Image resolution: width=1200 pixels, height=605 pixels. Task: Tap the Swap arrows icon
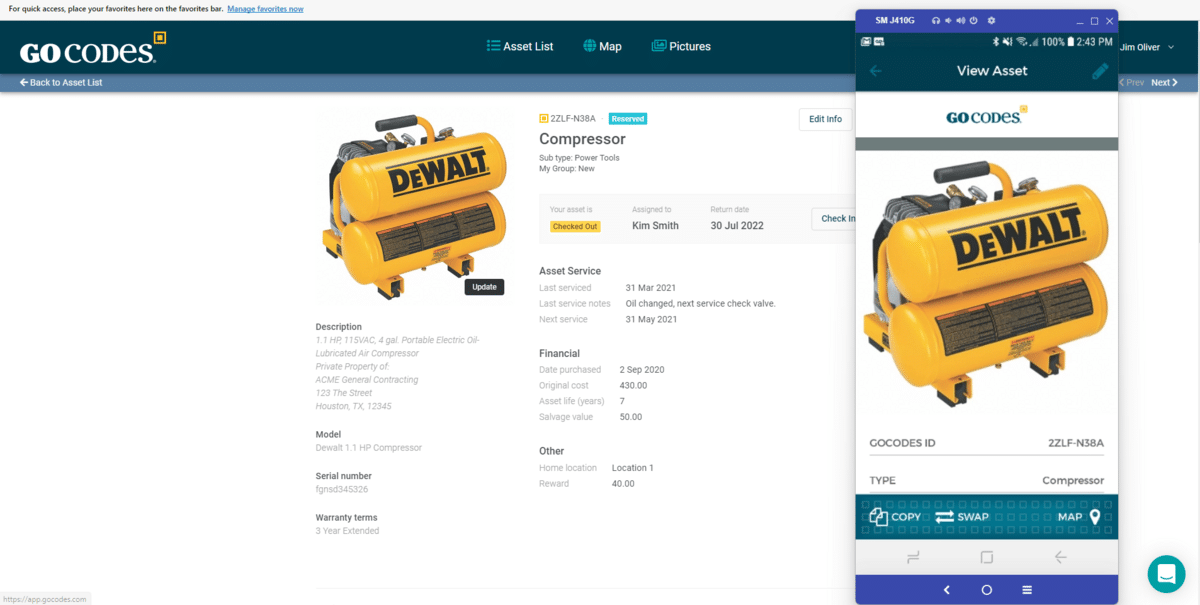click(945, 517)
